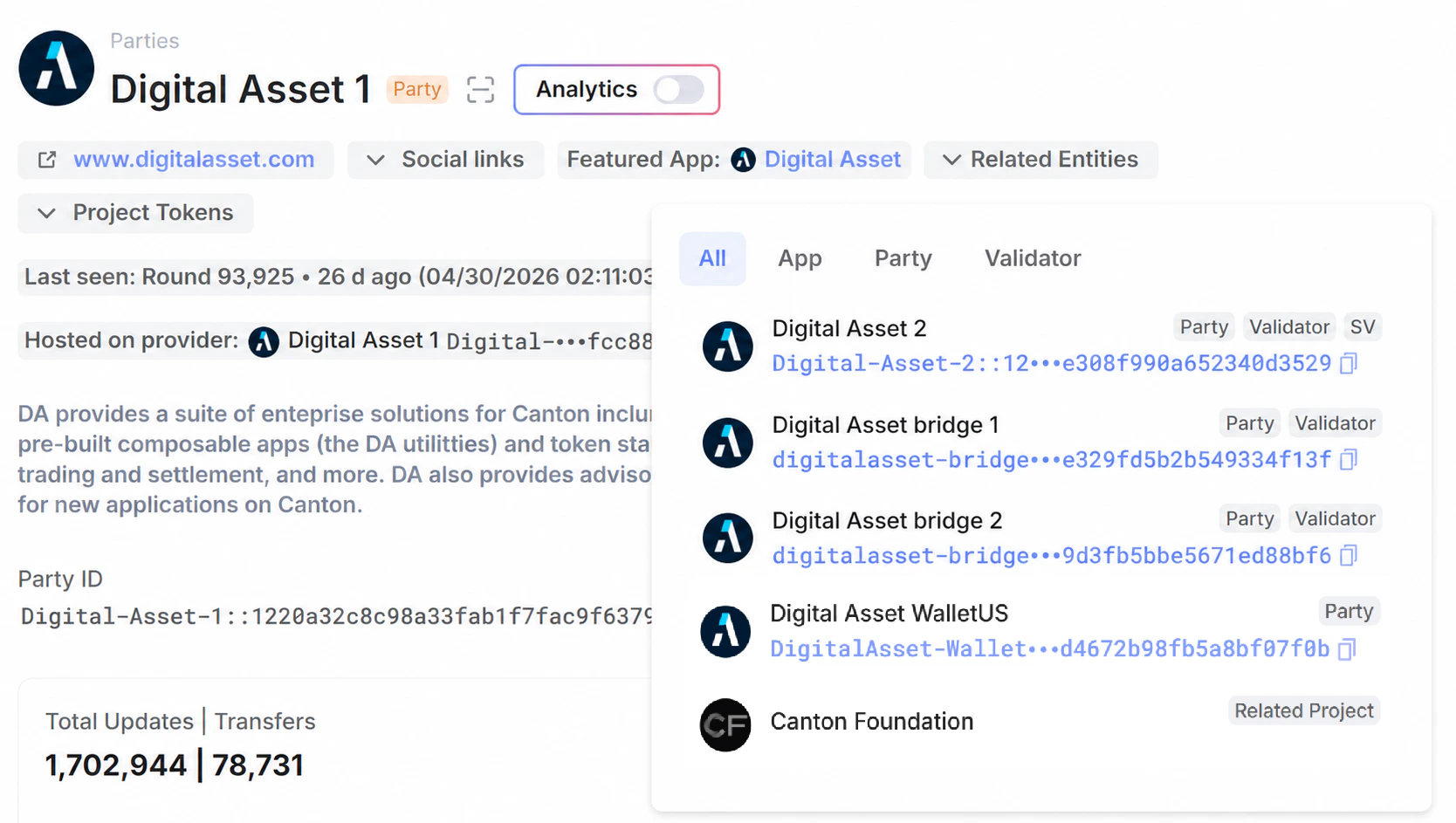Copy the bridge ID ending e329fd5b2b549334f13f
This screenshot has height=823, width=1456.
point(1349,459)
